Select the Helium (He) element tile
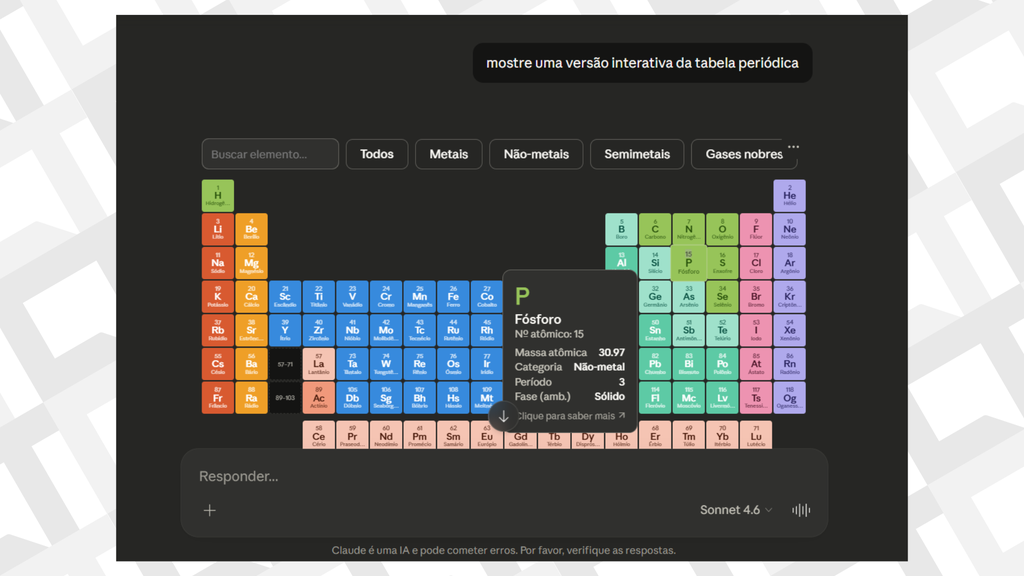1024x576 pixels. click(789, 196)
